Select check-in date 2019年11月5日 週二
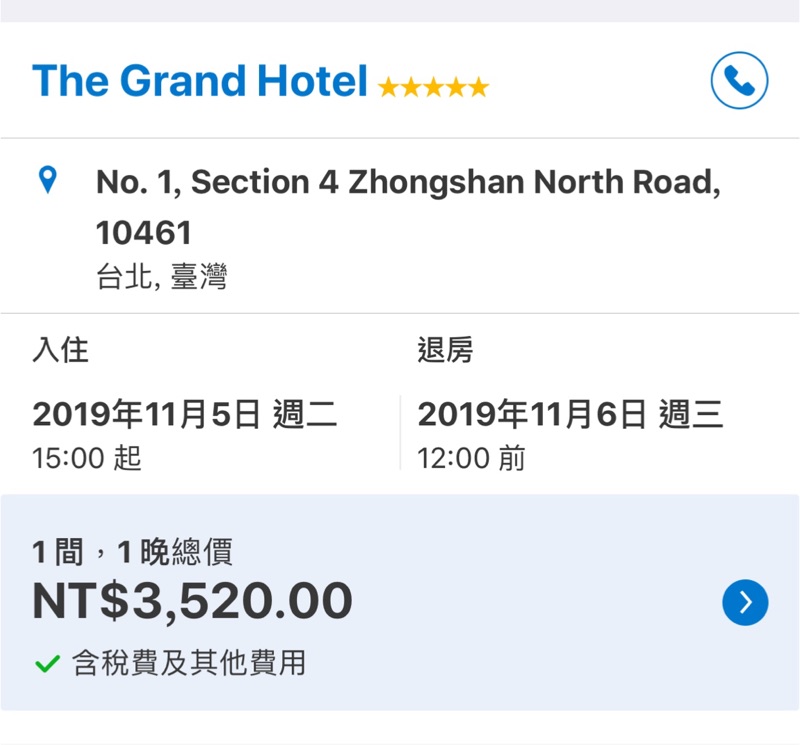Viewport: 800px width, 745px height. click(184, 414)
